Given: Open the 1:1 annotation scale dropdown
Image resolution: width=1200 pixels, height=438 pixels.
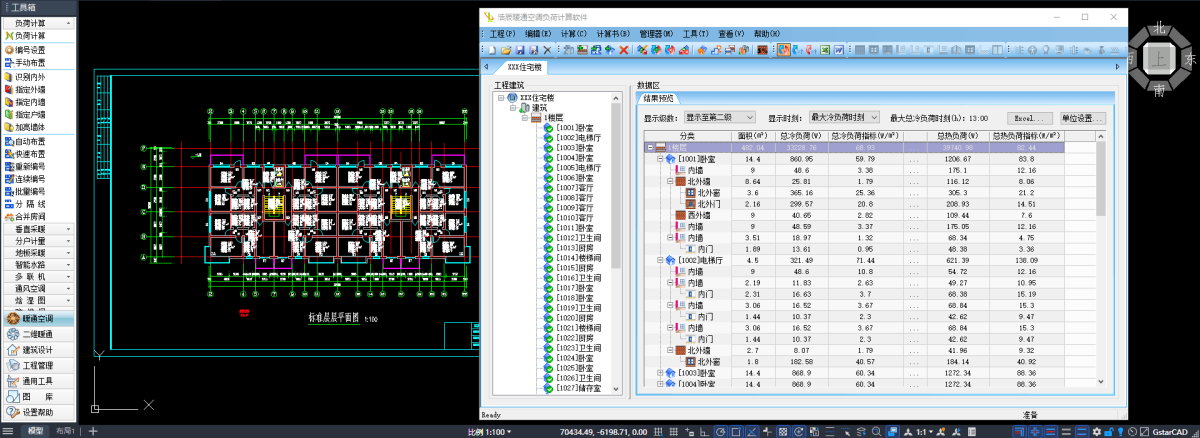Looking at the screenshot, I should point(923,432).
